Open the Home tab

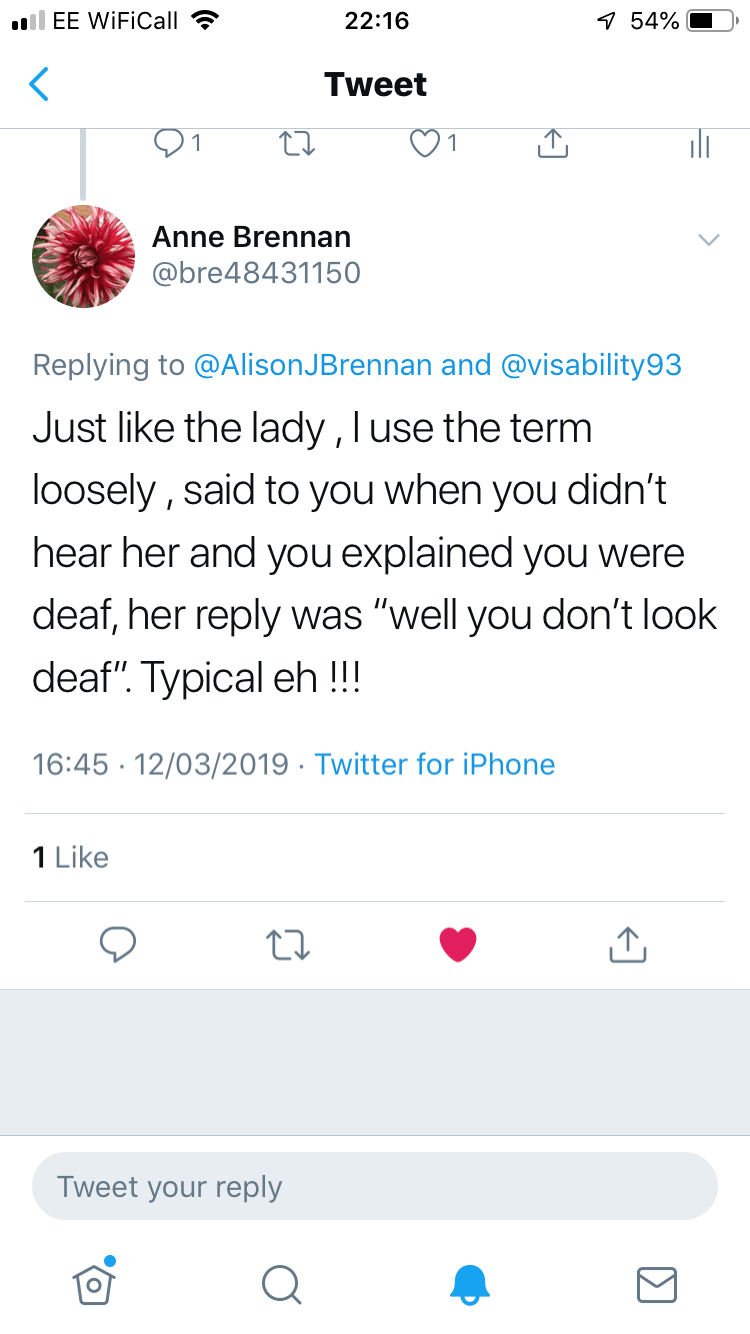tap(94, 1282)
